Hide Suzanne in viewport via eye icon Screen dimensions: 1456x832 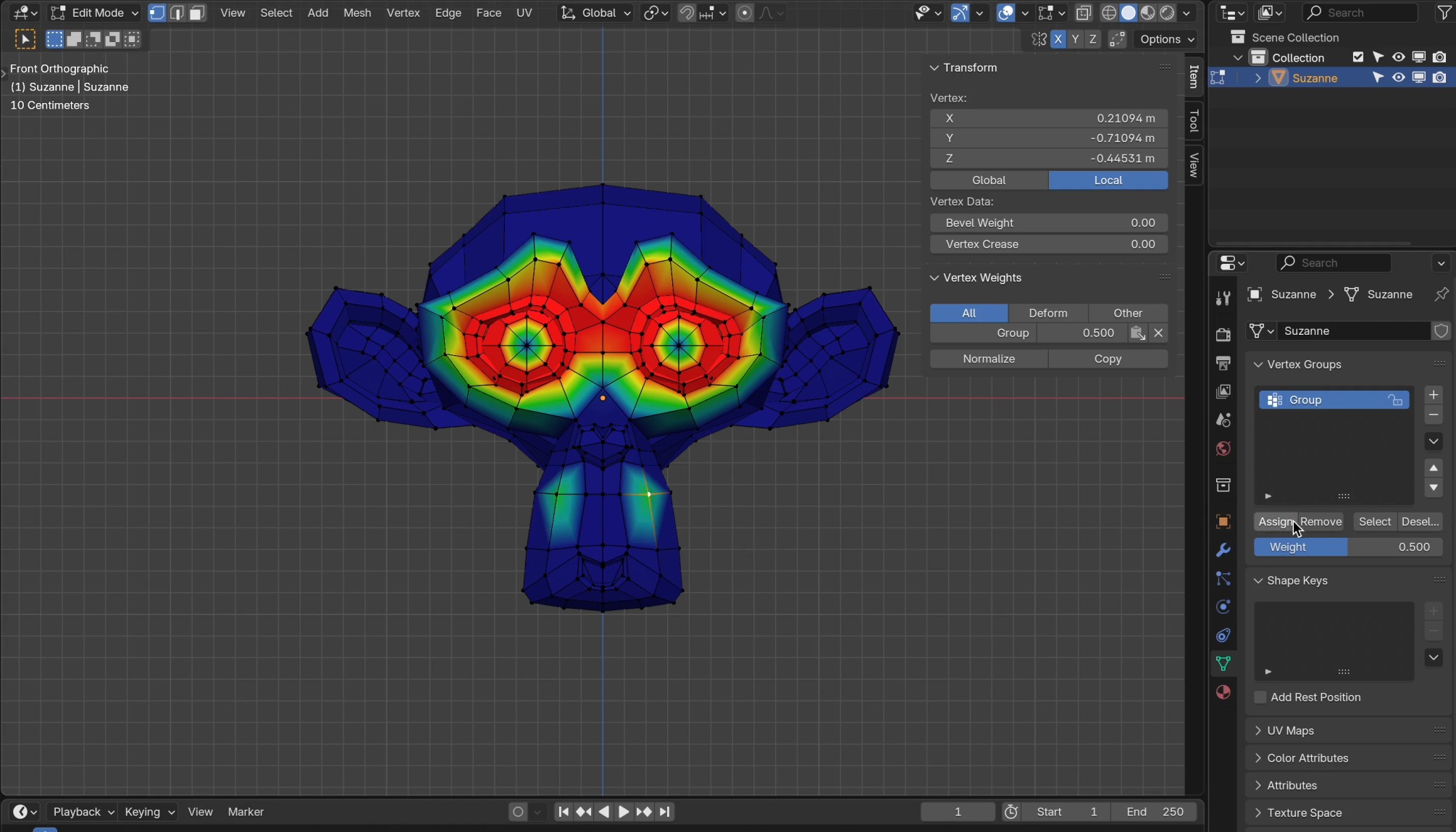pyautogui.click(x=1399, y=78)
